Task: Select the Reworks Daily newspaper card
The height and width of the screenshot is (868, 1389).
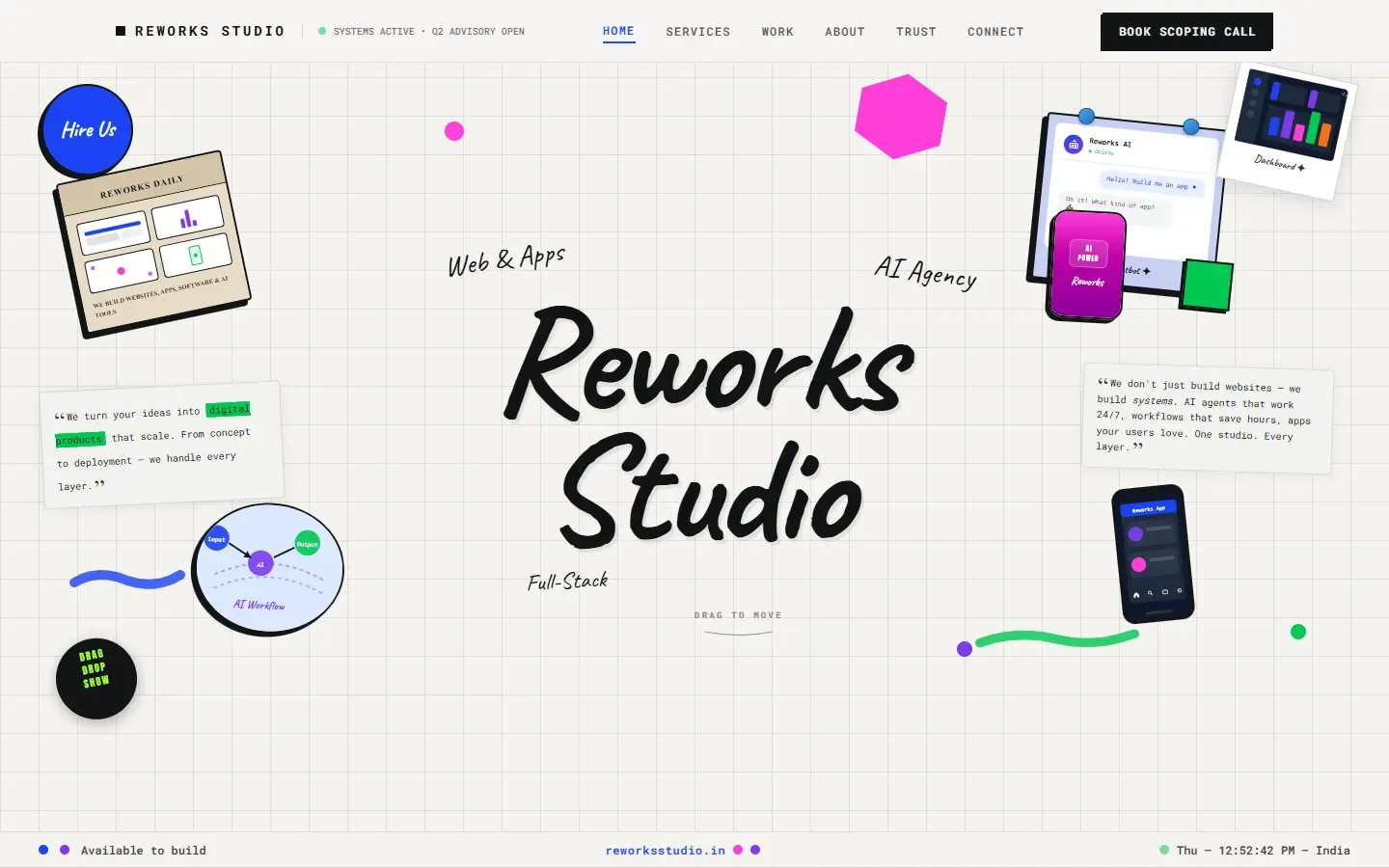Action: click(x=151, y=244)
